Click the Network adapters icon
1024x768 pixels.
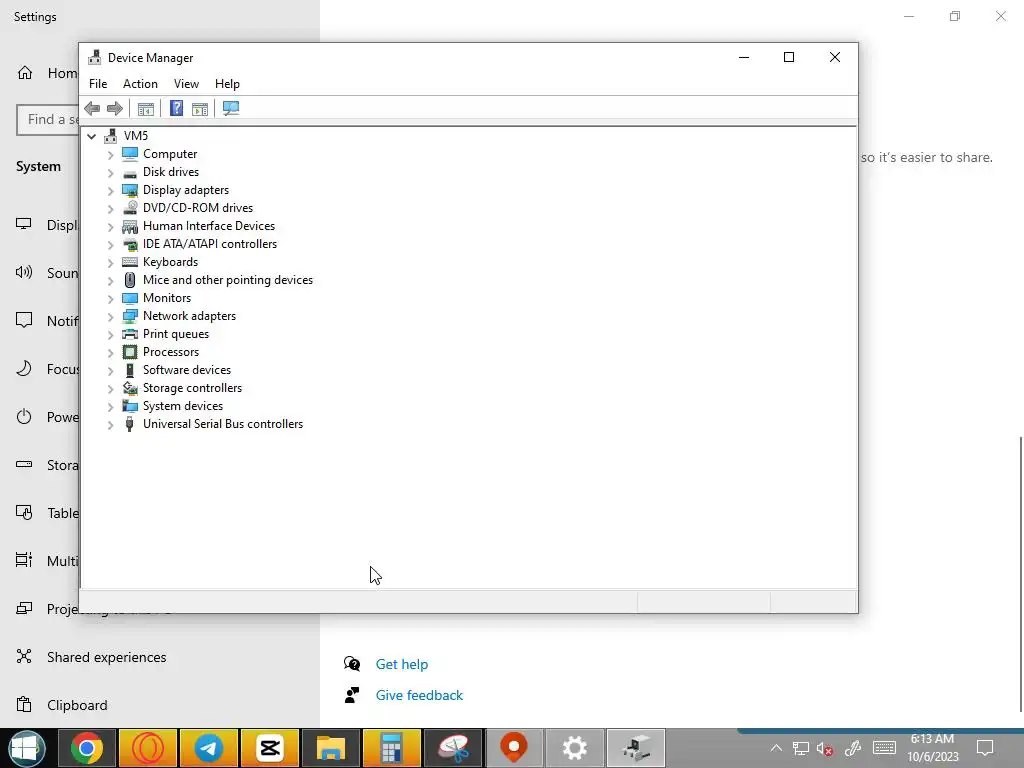point(130,316)
